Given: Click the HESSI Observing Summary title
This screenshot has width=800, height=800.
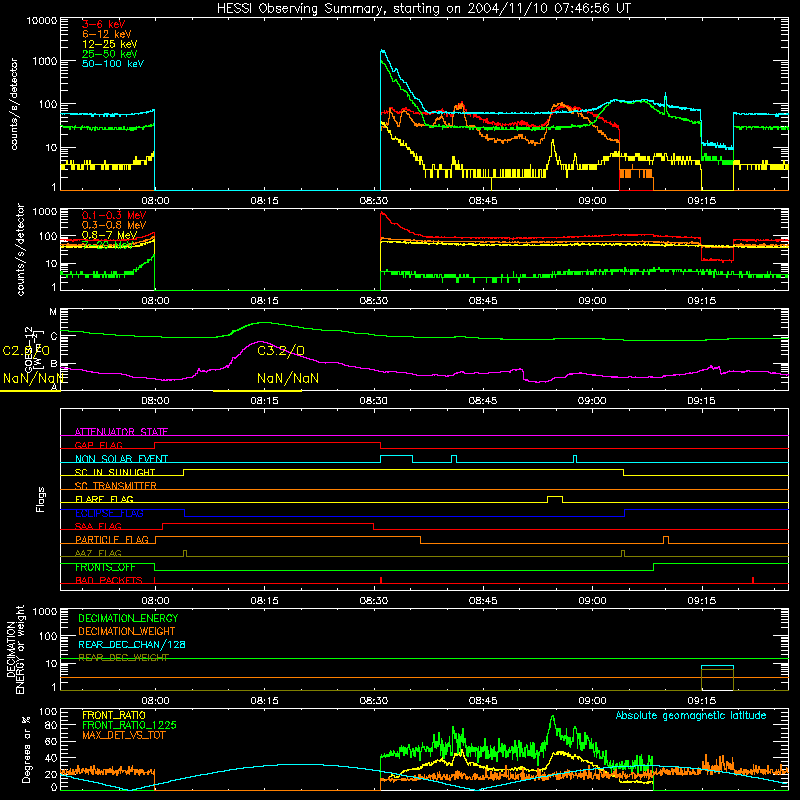Looking at the screenshot, I should click(423, 9).
